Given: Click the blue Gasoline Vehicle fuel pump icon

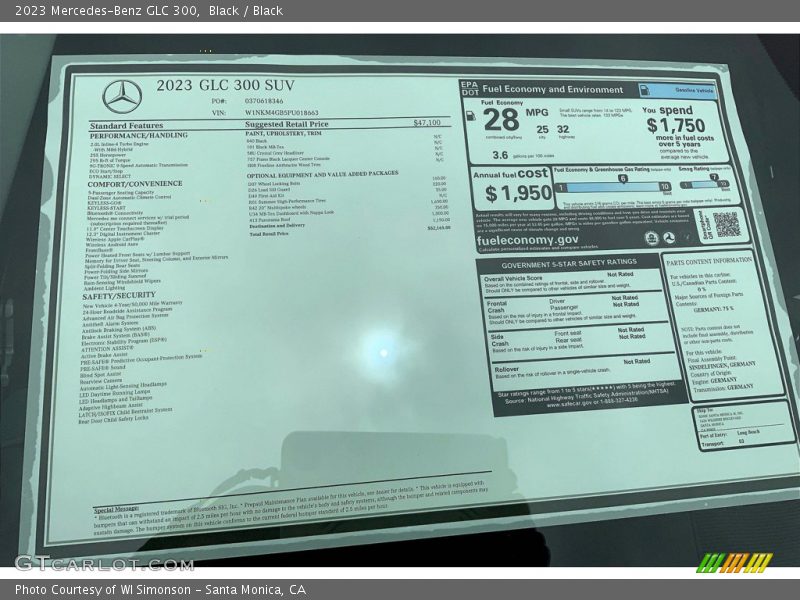Looking at the screenshot, I should point(645,91).
